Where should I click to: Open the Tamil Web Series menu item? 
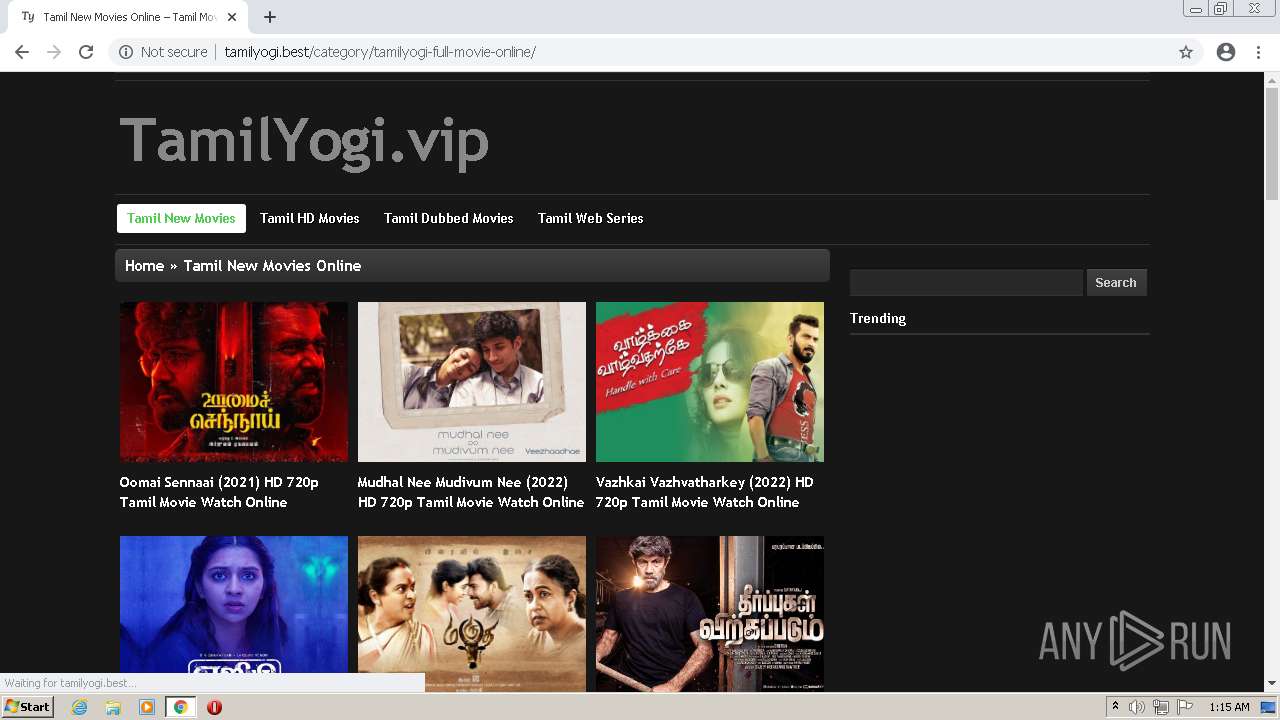(x=590, y=218)
